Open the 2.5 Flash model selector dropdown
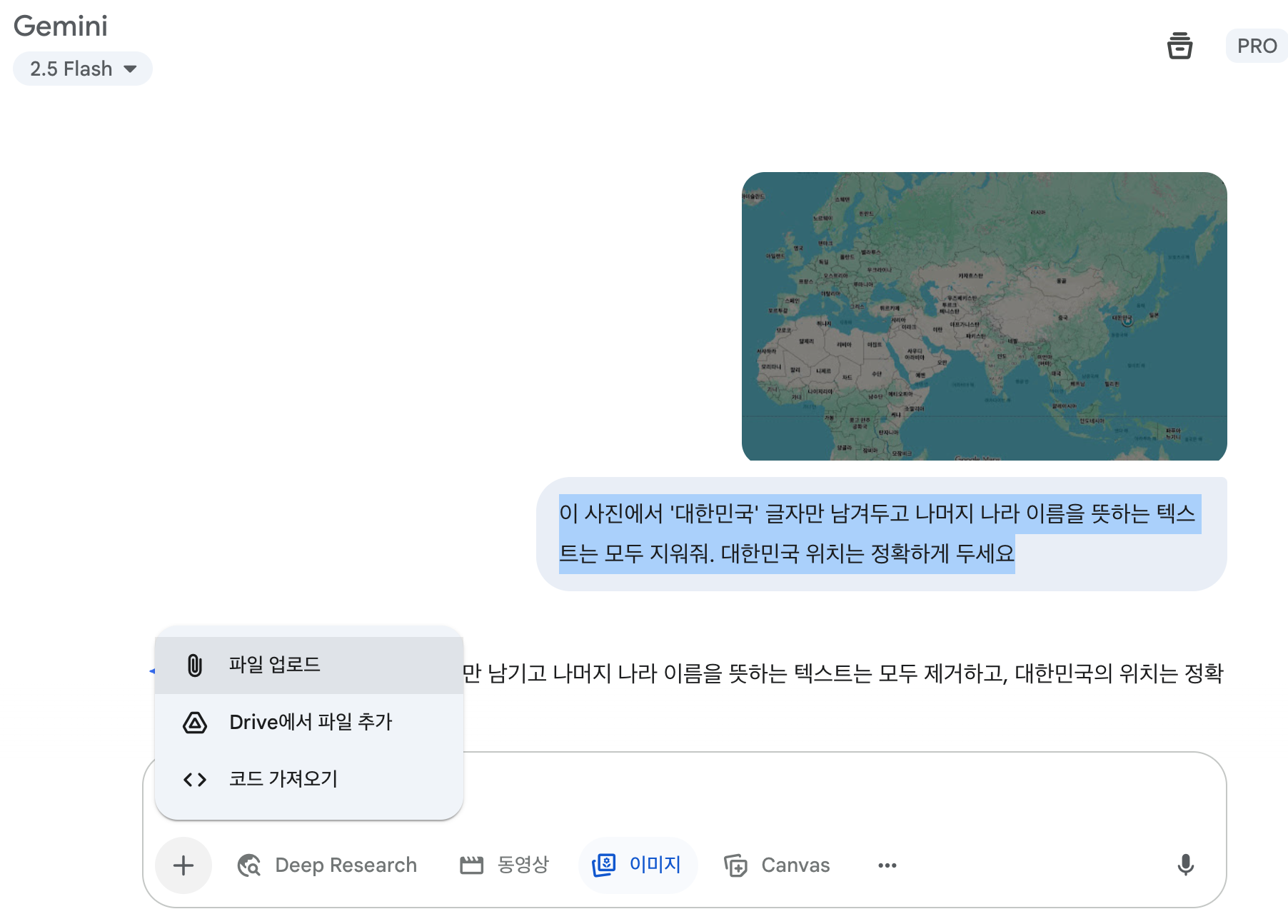 (82, 68)
